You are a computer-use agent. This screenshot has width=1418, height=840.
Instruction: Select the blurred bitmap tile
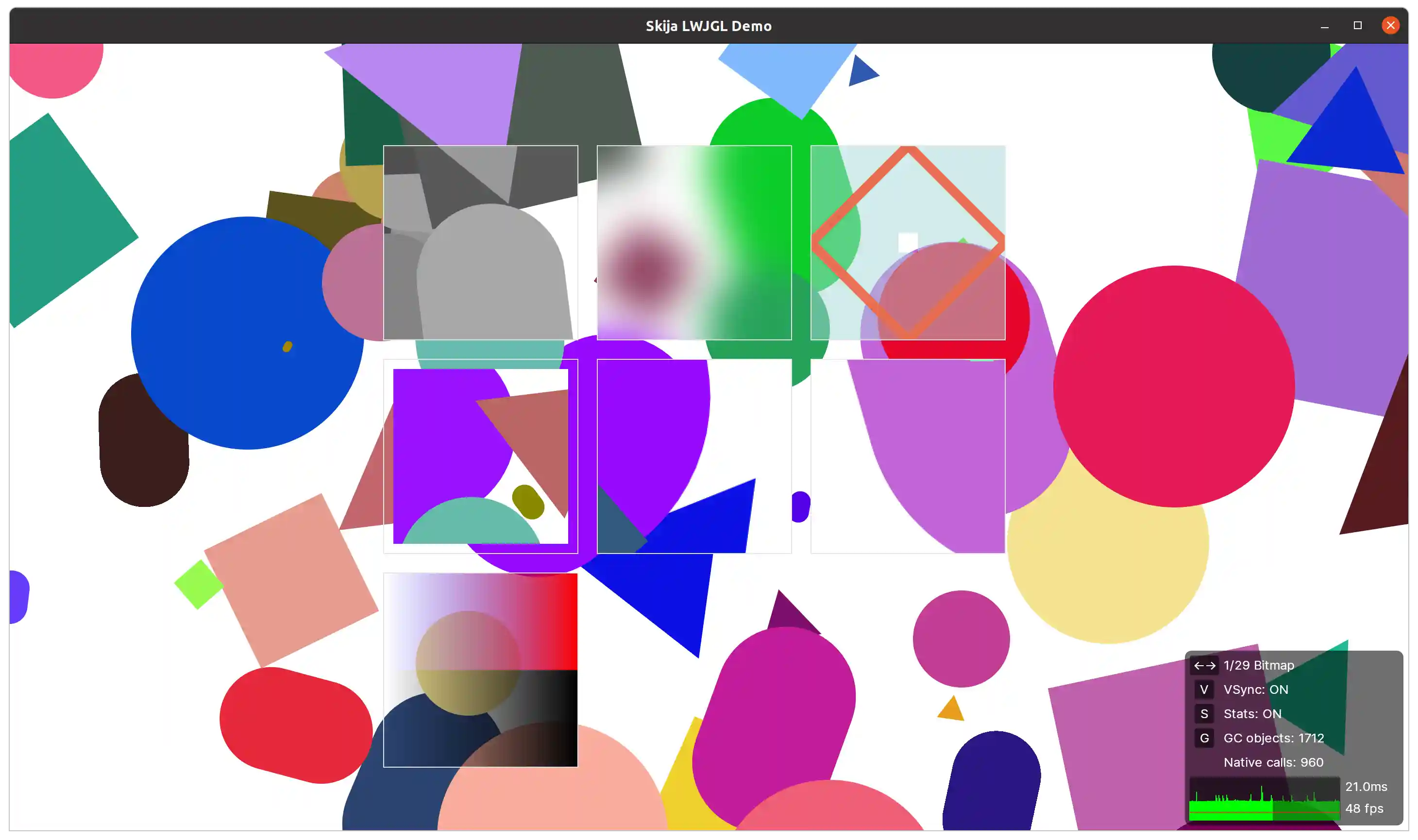tap(694, 243)
